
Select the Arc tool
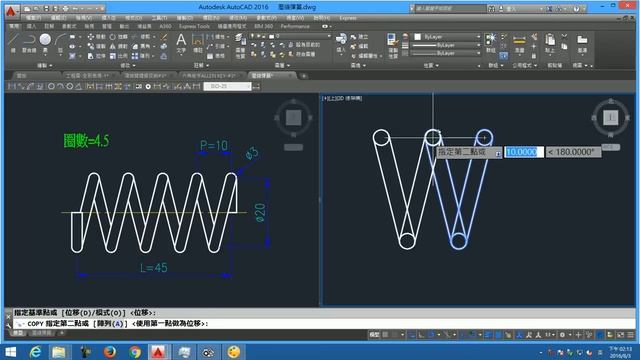tap(60, 43)
